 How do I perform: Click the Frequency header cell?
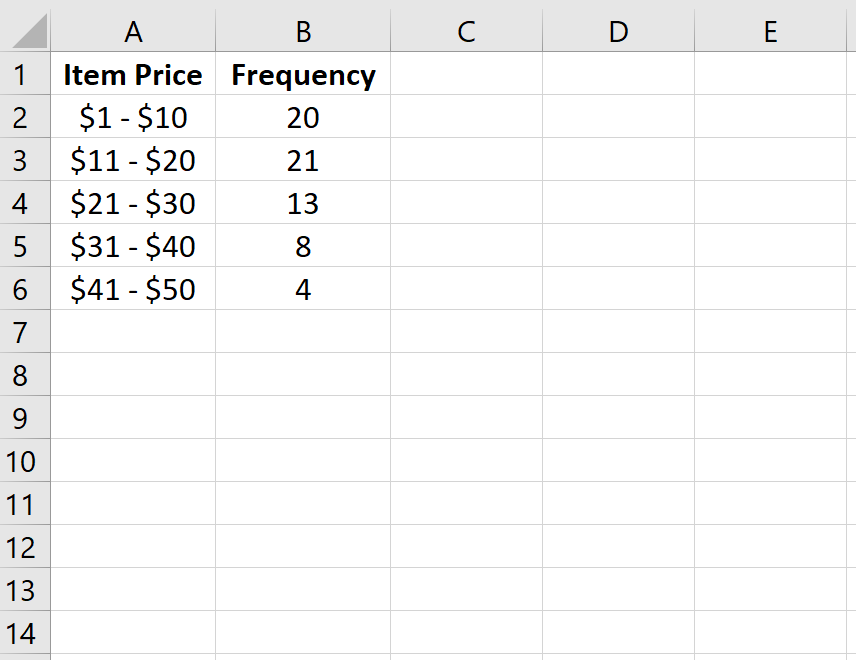click(303, 75)
